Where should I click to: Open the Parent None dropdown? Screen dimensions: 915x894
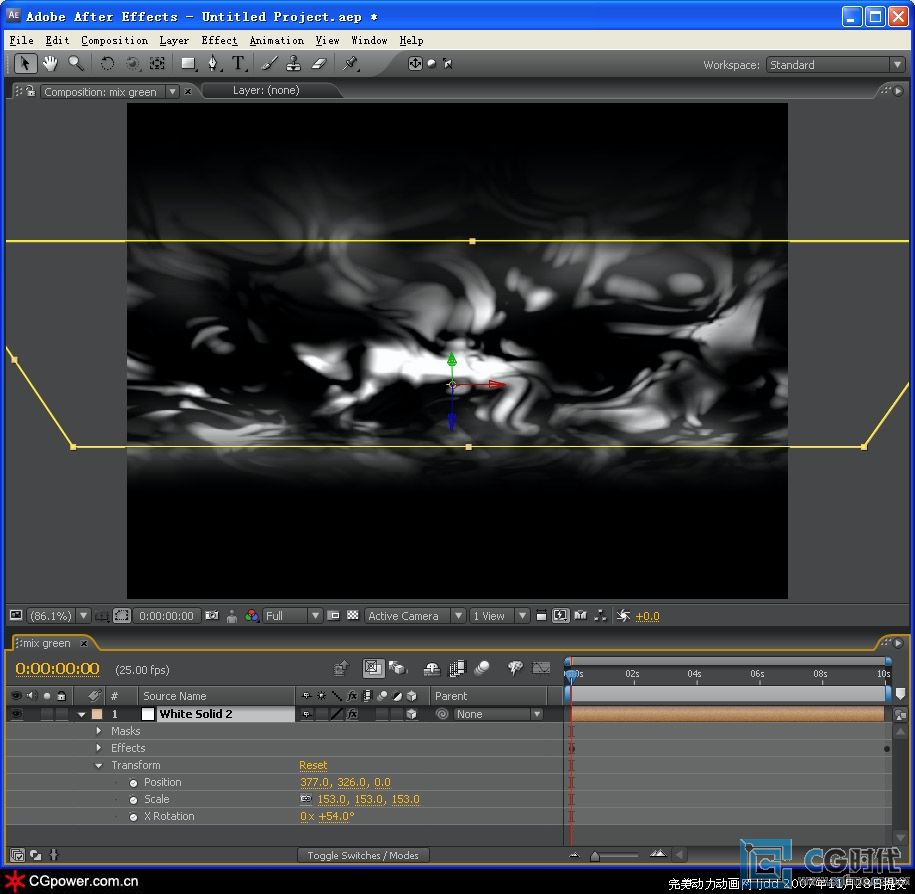(x=498, y=714)
